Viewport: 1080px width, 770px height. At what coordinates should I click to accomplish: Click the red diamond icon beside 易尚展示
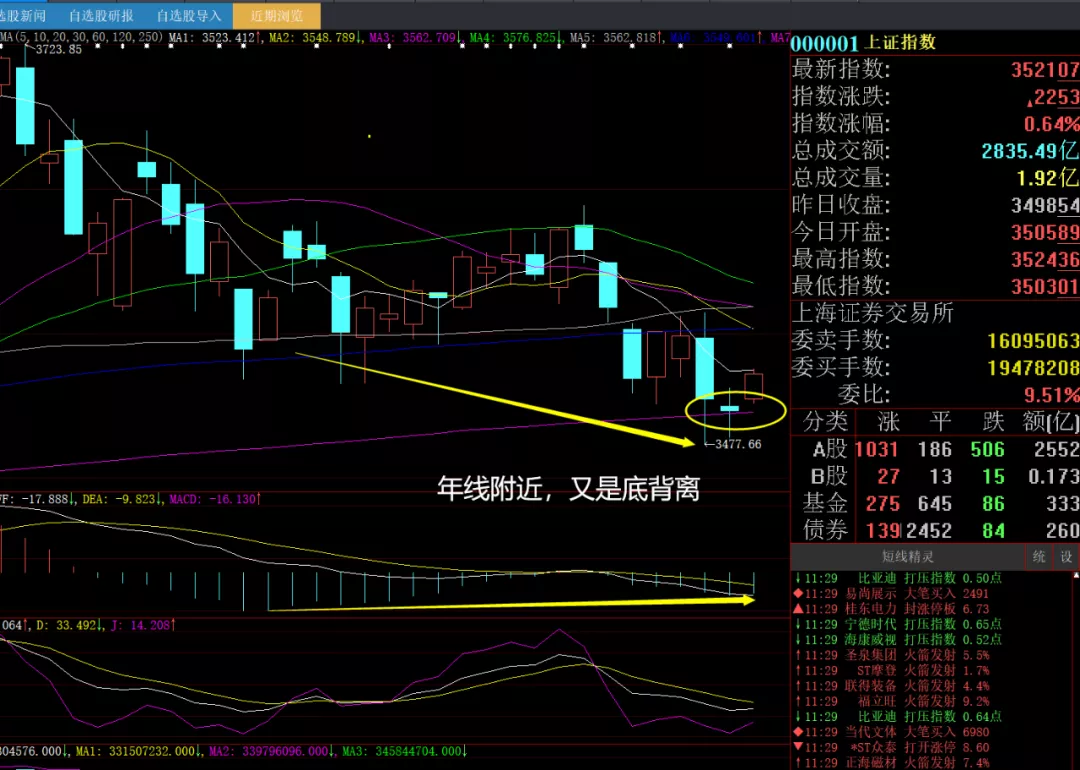click(798, 594)
